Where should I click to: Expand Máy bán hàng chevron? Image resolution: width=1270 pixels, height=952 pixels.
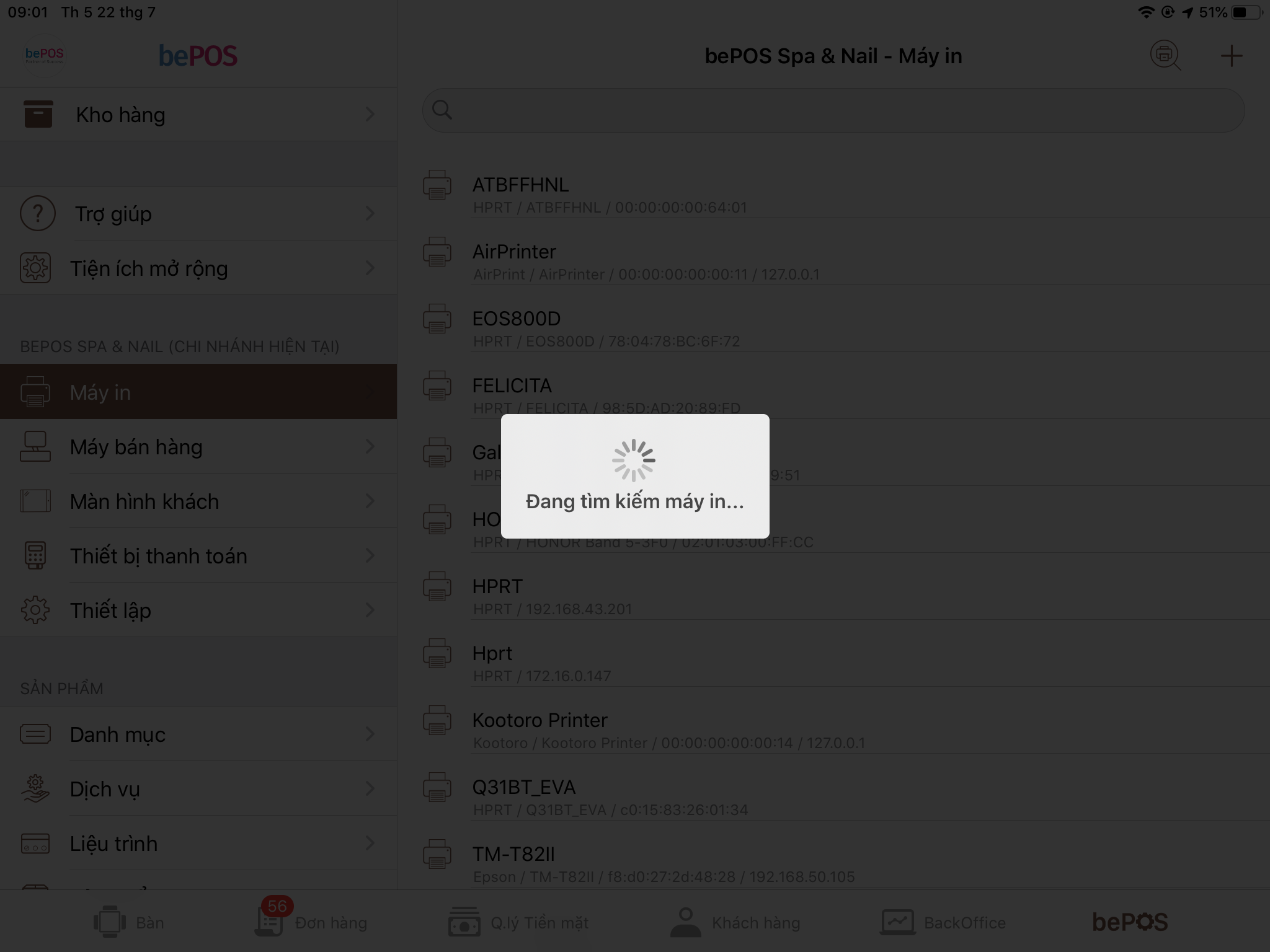click(x=370, y=446)
